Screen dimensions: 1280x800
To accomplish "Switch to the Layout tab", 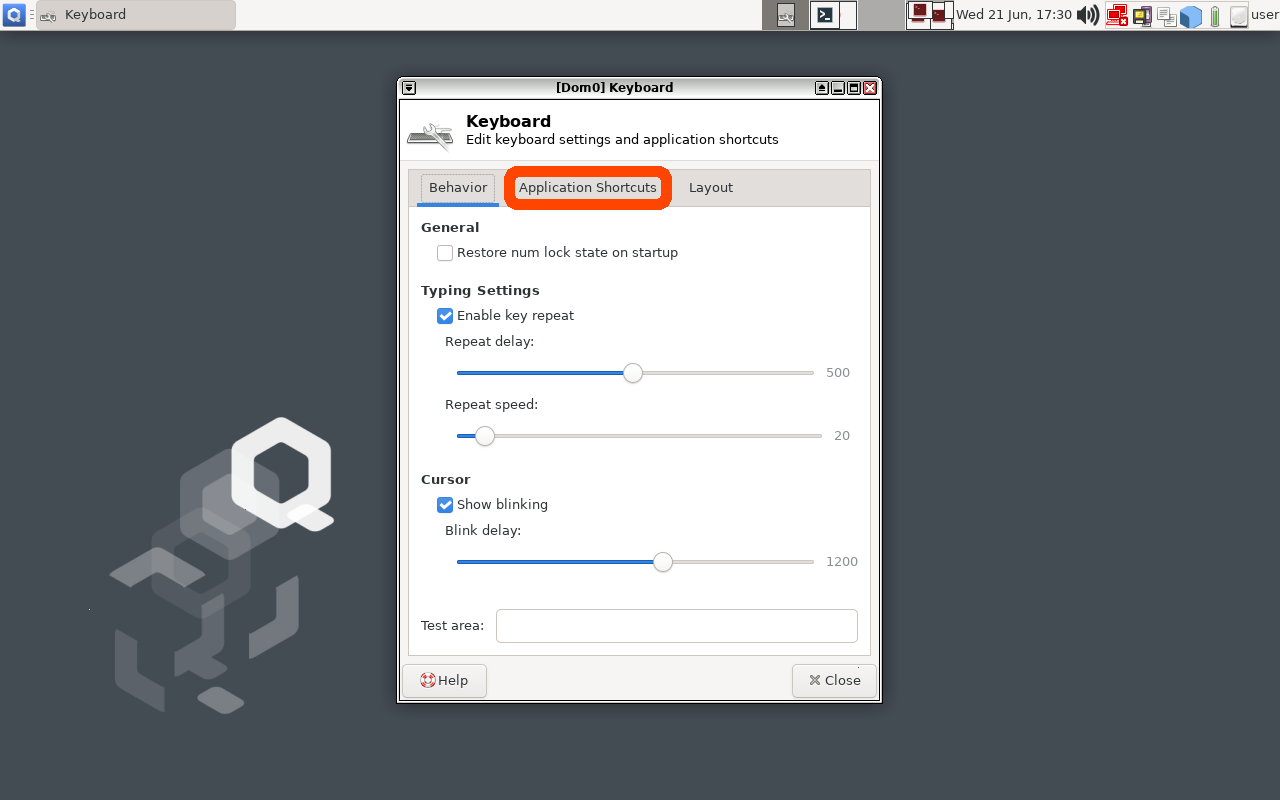I will tap(711, 188).
